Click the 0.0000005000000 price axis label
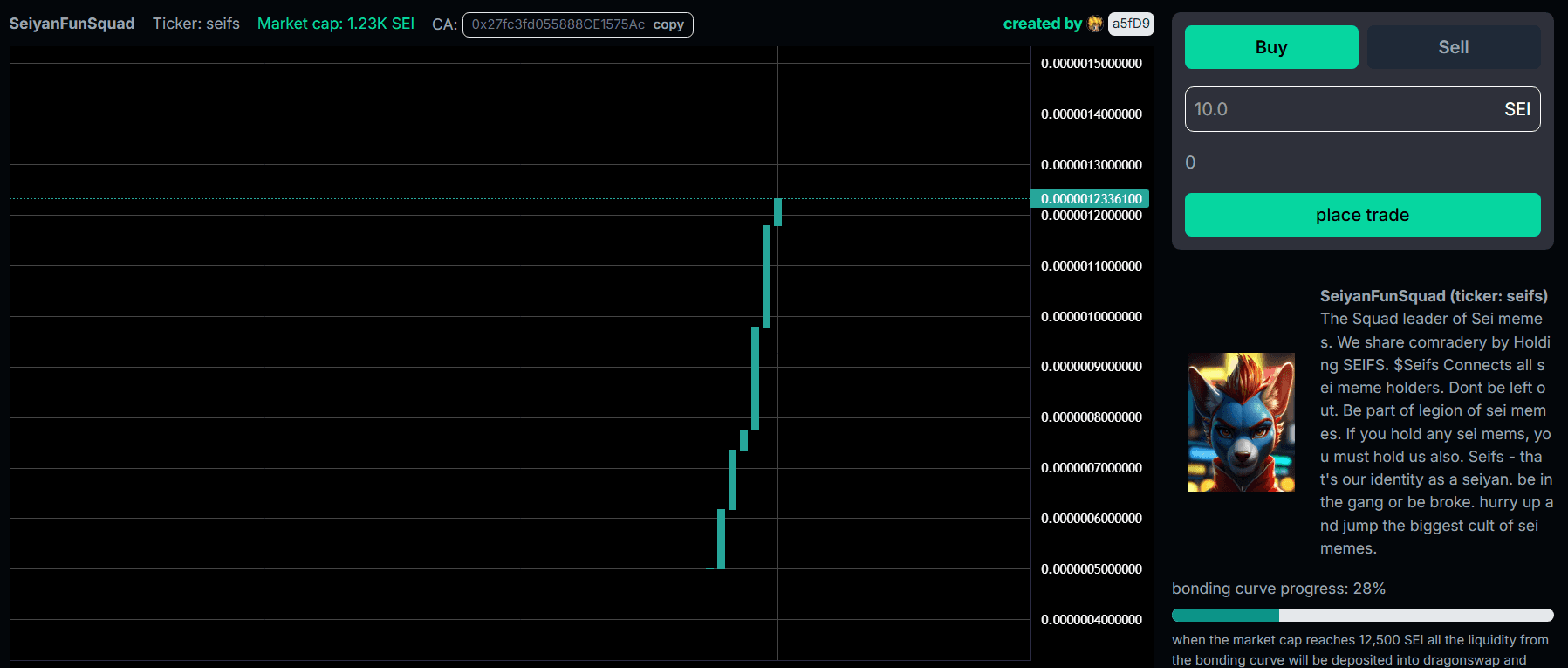Screen dimensions: 1568x668 1092,568
